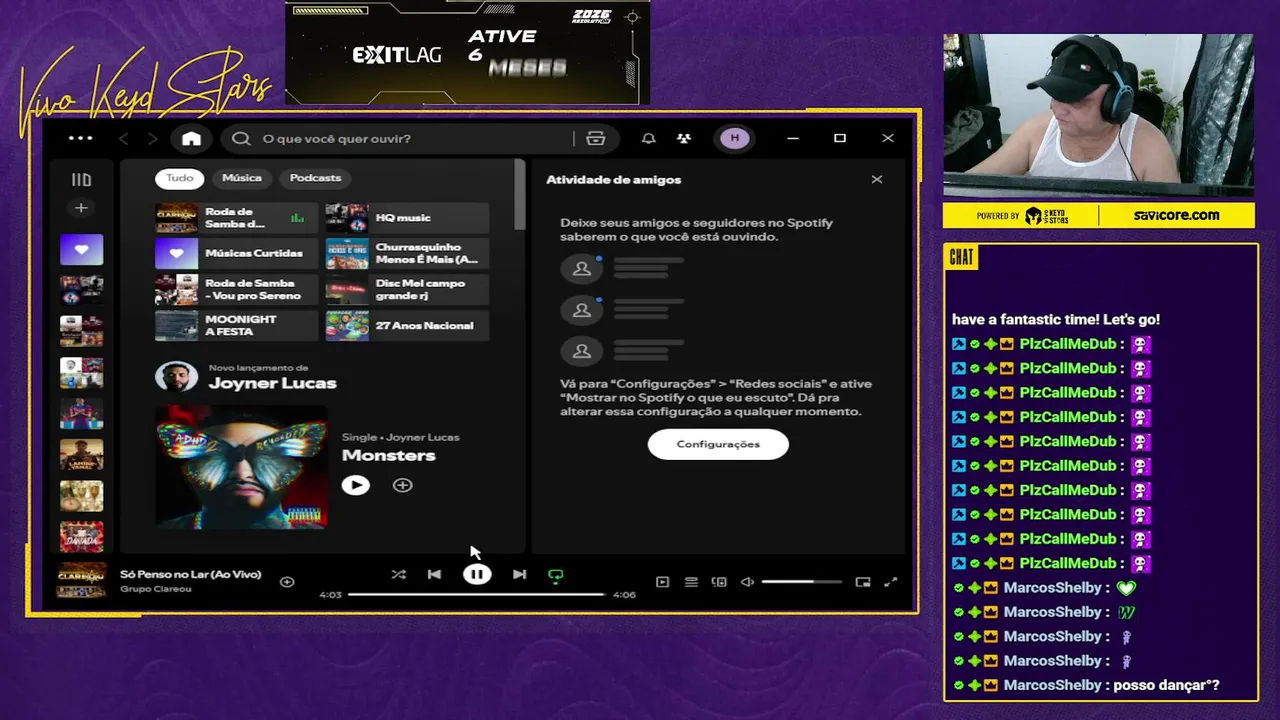Open the playback queue

pyautogui.click(x=691, y=581)
